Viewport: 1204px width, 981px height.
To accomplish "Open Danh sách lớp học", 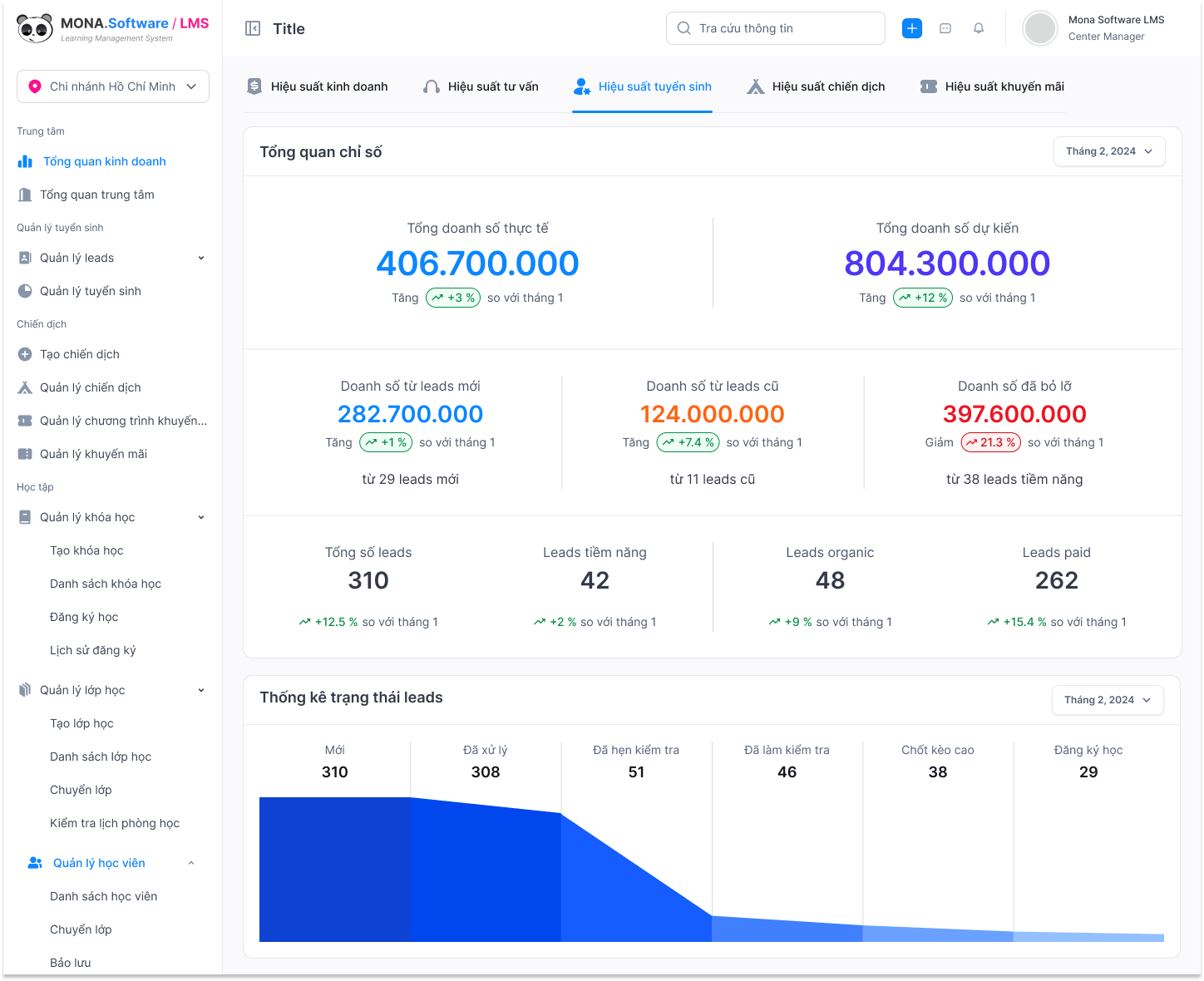I will click(x=101, y=757).
